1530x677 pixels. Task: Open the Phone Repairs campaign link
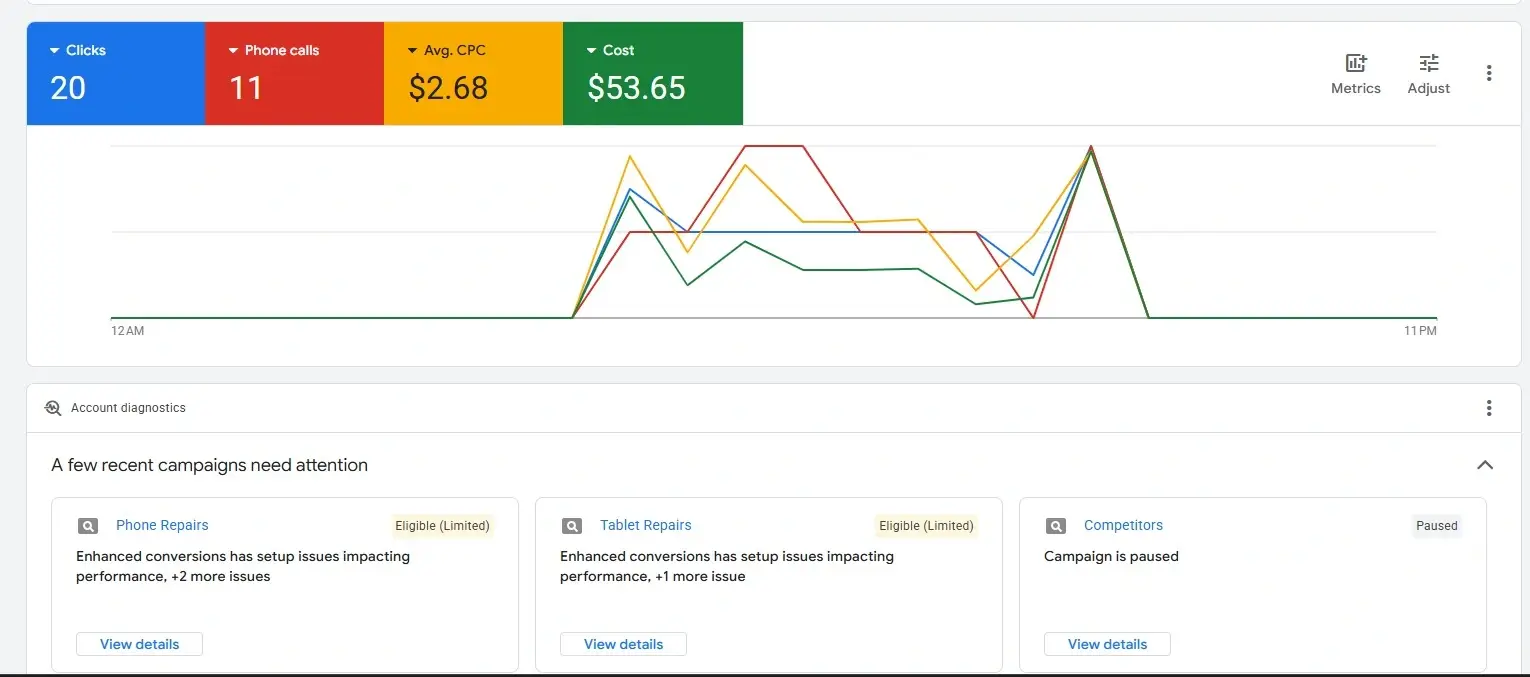[162, 525]
